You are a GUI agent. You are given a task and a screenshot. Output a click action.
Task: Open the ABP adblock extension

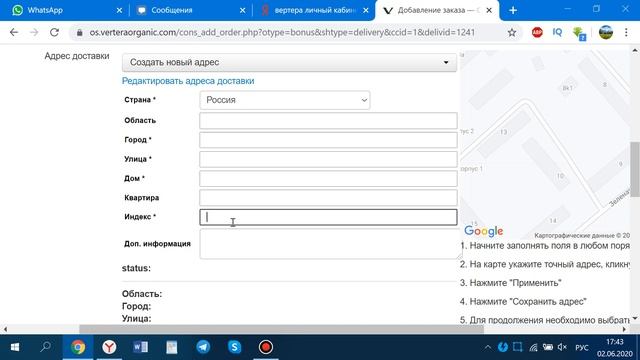pyautogui.click(x=537, y=32)
